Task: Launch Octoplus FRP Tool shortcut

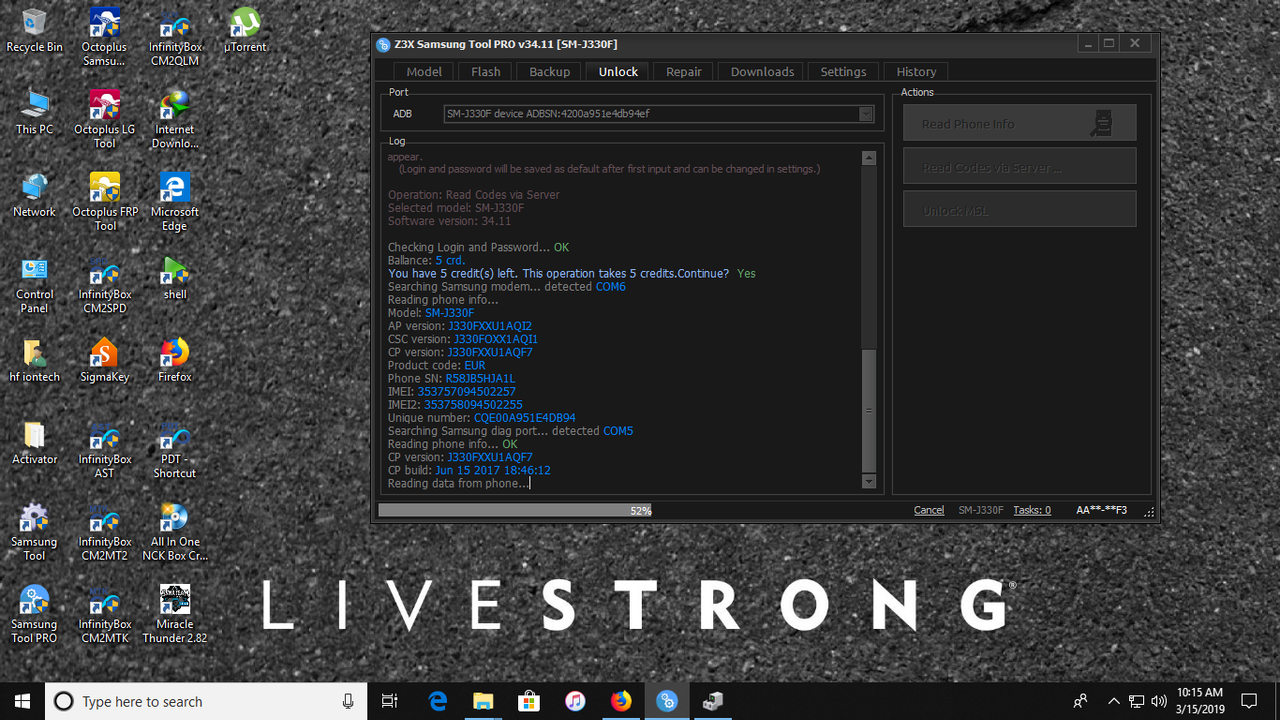Action: coord(104,201)
